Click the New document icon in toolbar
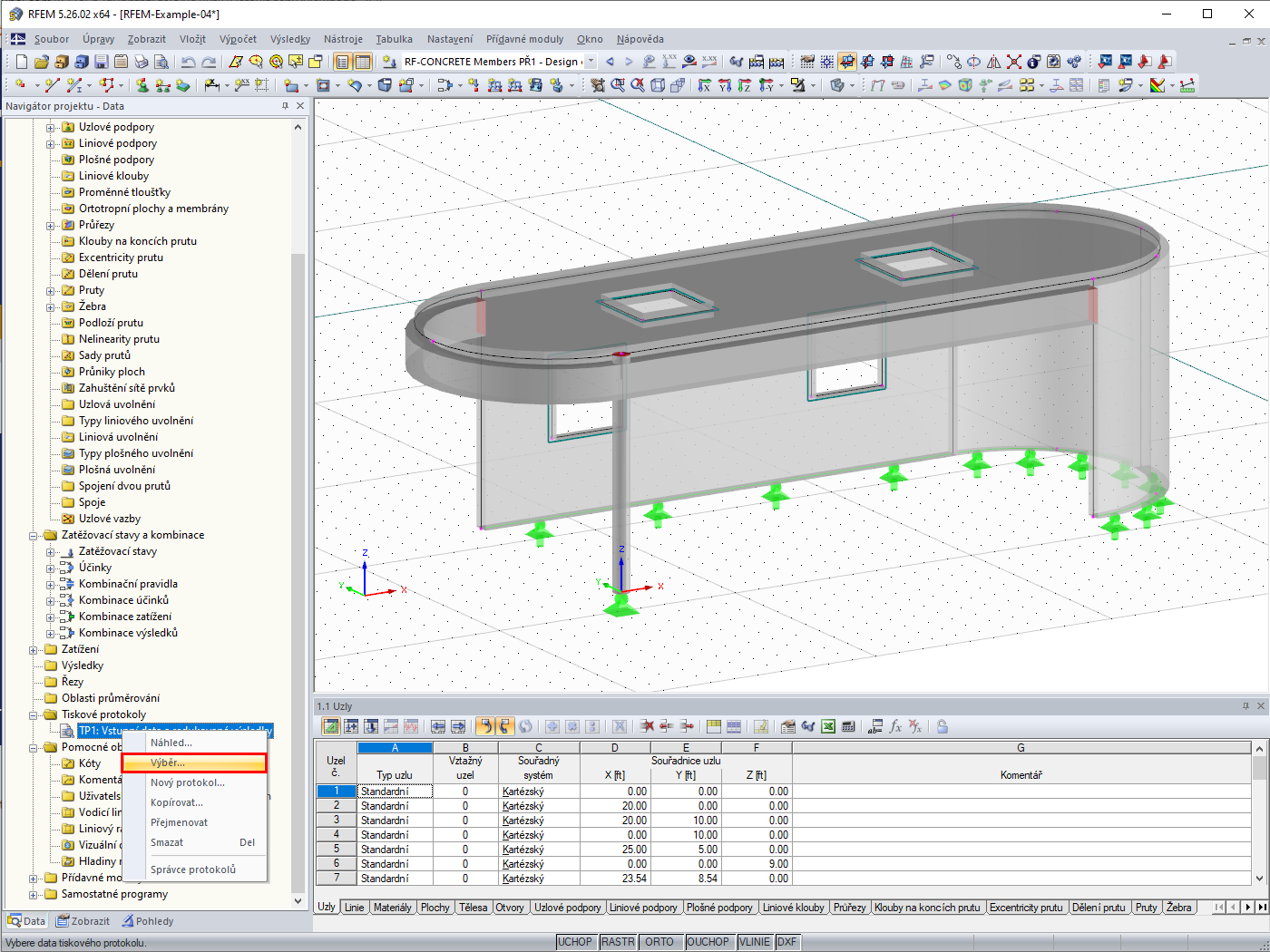The image size is (1270, 952). point(22,62)
